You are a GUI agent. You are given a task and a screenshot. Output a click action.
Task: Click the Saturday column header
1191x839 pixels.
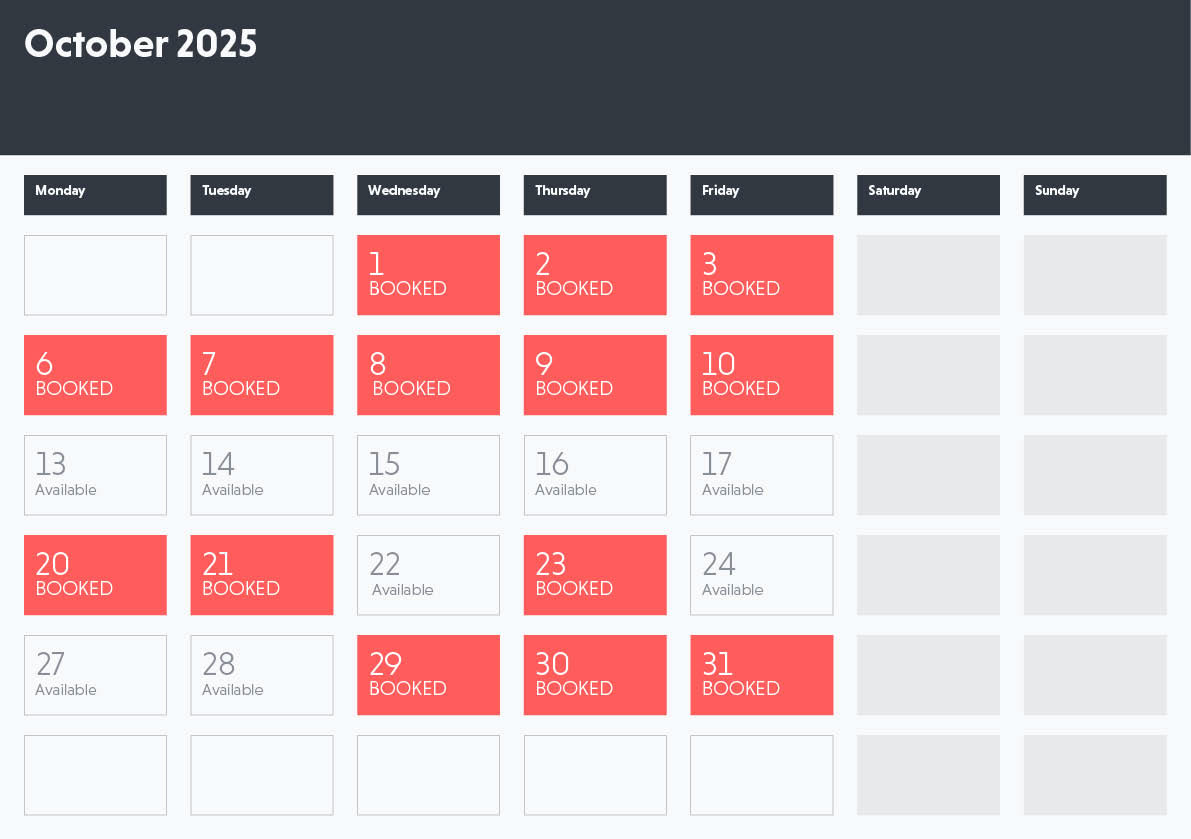point(928,195)
